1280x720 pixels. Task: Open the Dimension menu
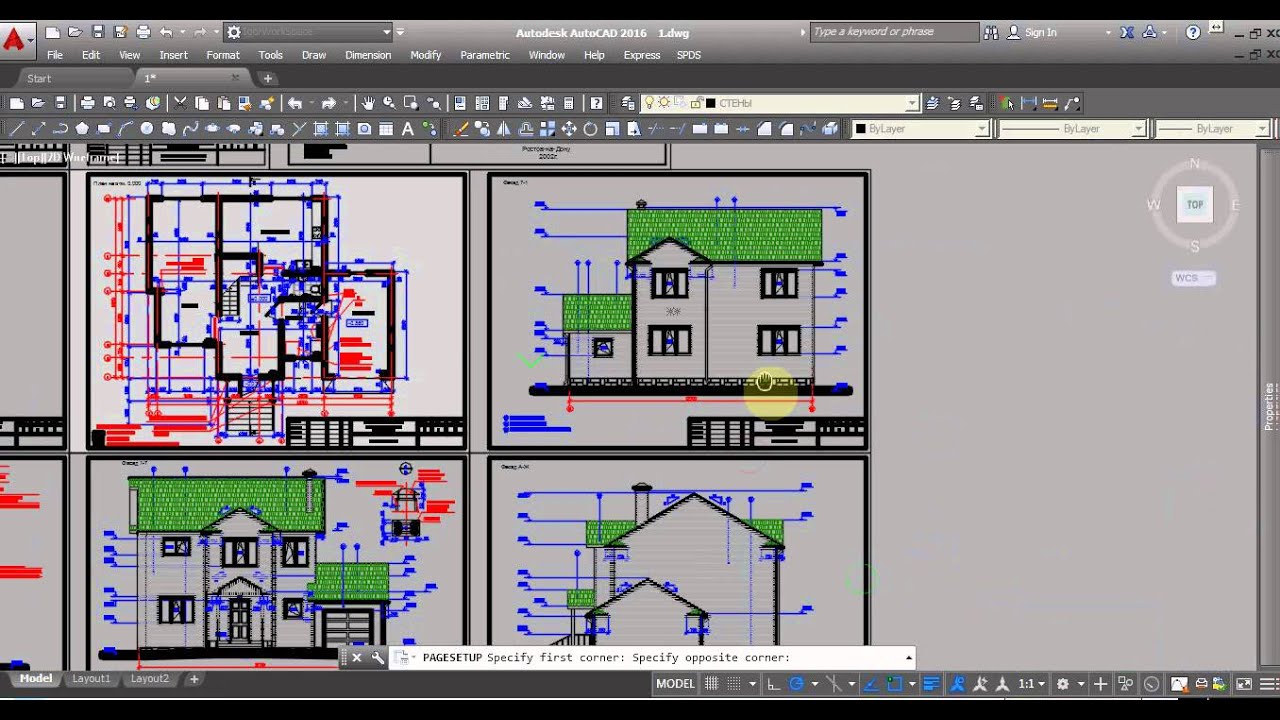(368, 55)
